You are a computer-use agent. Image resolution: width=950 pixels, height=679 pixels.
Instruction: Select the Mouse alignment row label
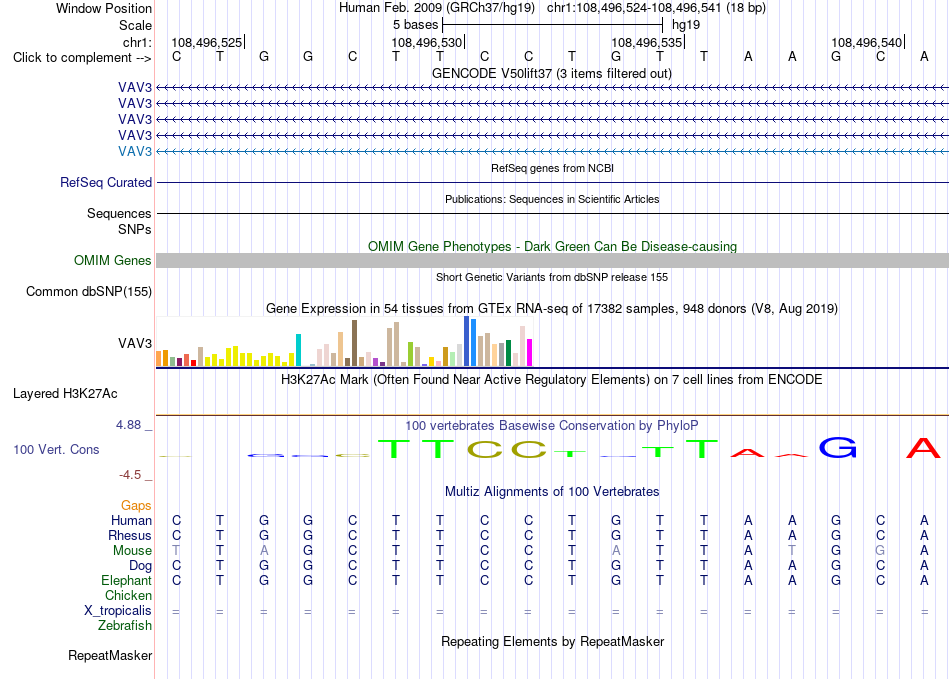pos(132,551)
